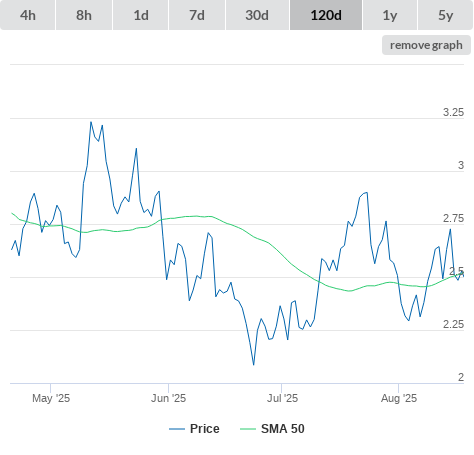Image resolution: width=474 pixels, height=455 pixels.
Task: Choose the 1d time range tab
Action: click(141, 15)
